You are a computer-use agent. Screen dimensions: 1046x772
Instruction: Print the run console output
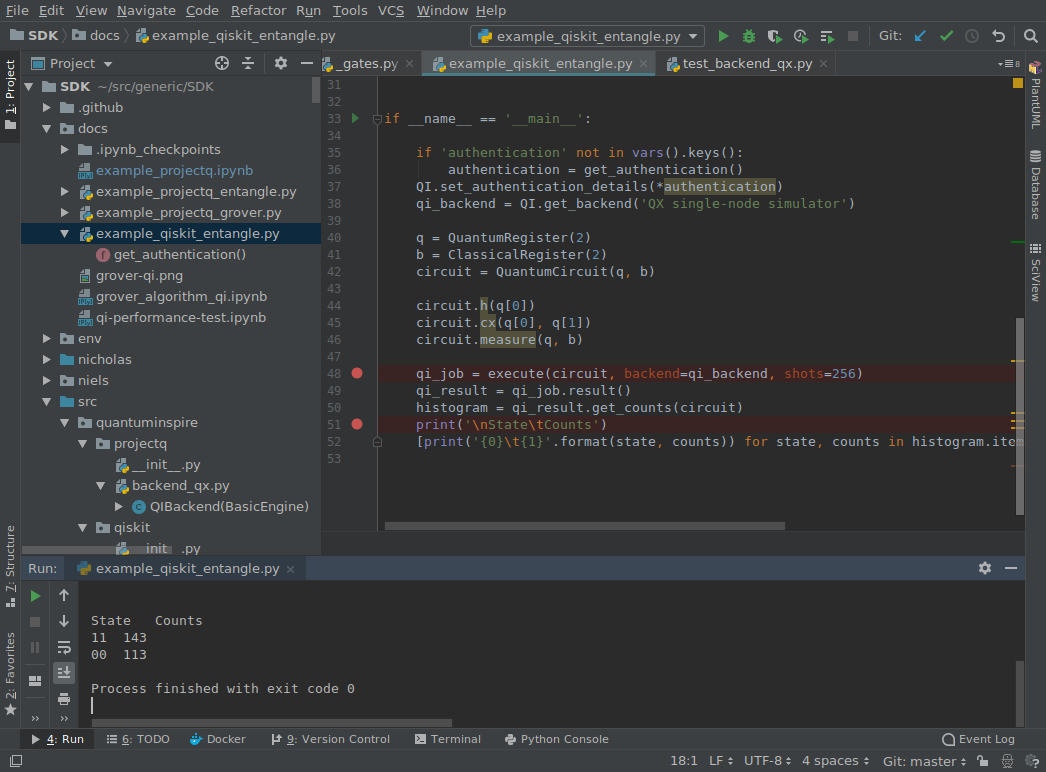coord(64,699)
